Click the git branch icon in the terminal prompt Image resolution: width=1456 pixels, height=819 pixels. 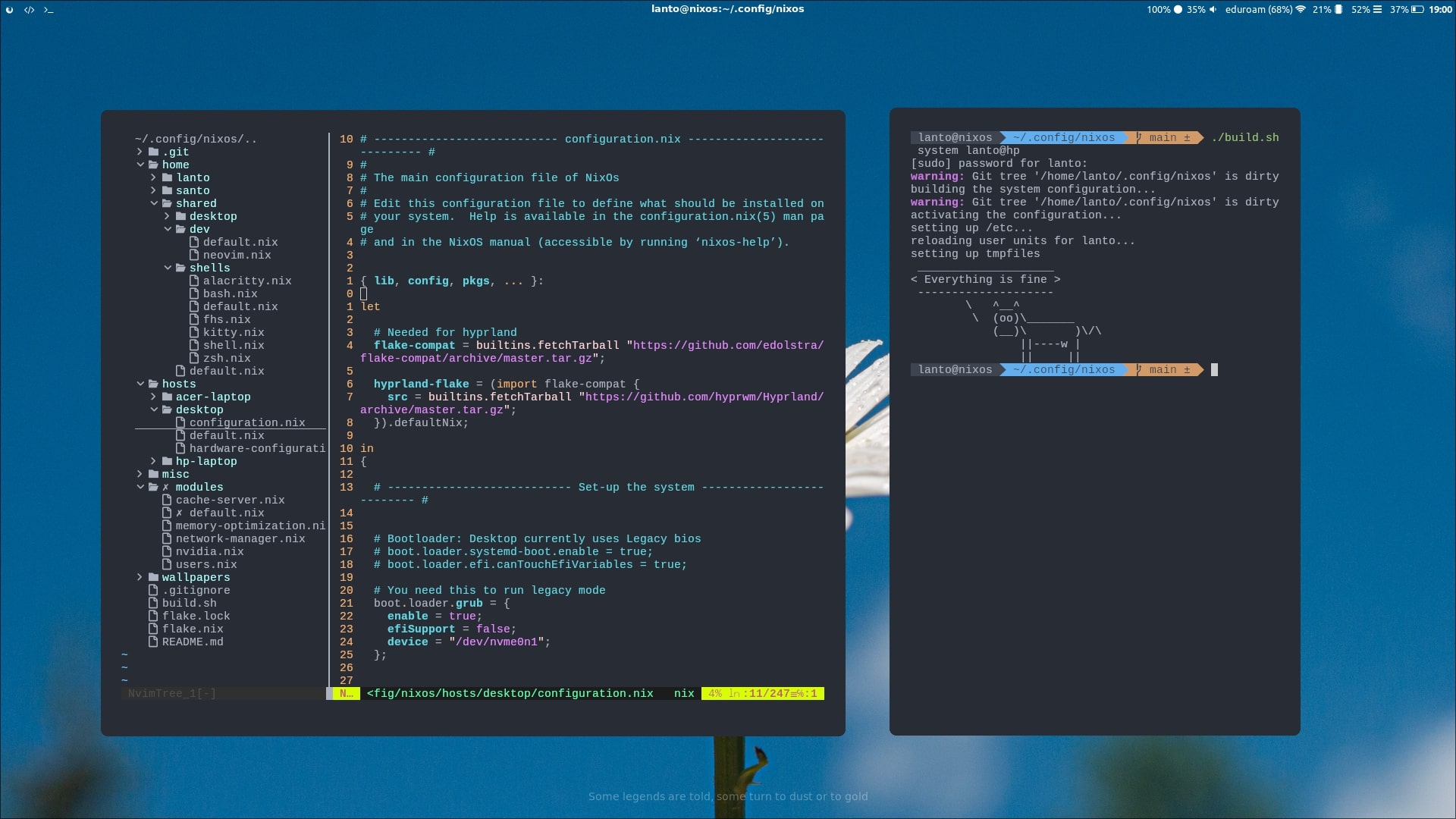click(x=1139, y=137)
